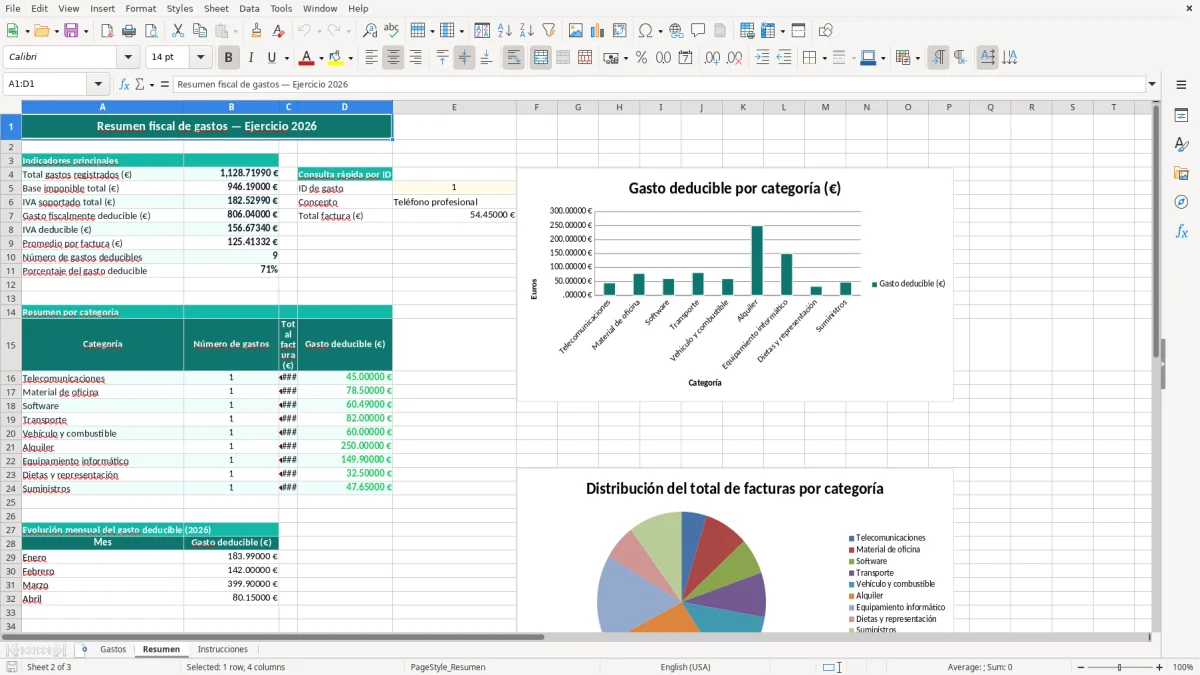The height and width of the screenshot is (675, 1200).
Task: Toggle Italic formatting
Action: [x=251, y=58]
